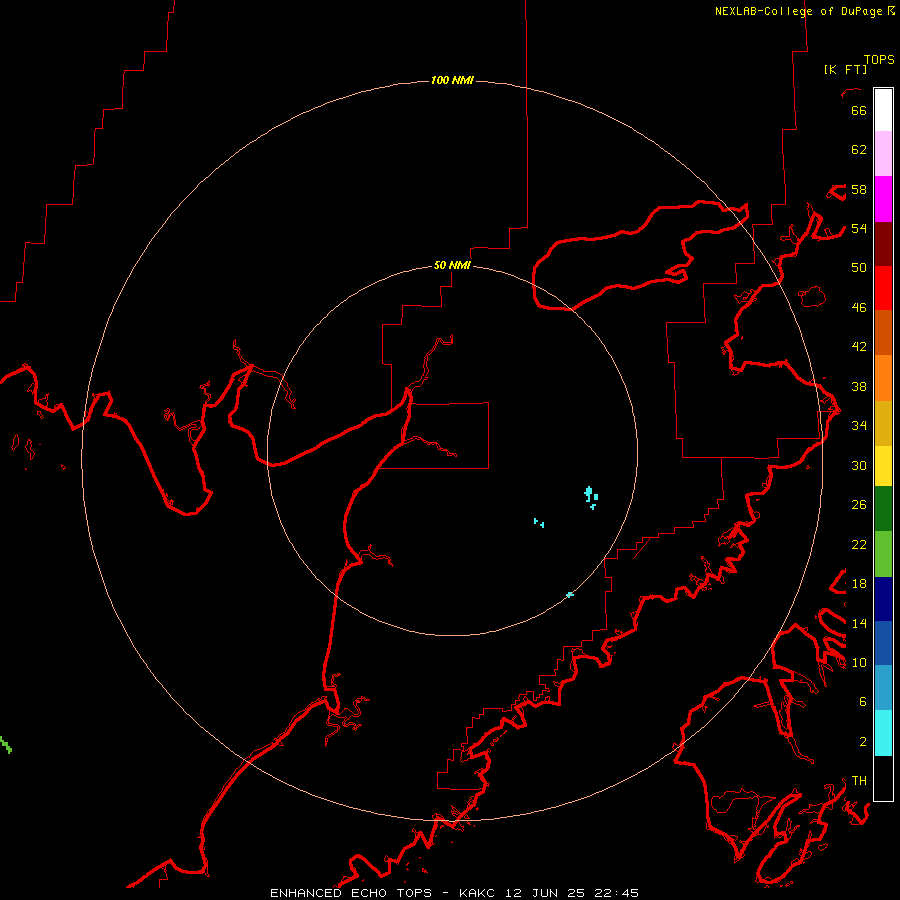The image size is (900, 900).
Task: Click the light green 22 kft band
Action: pos(883,554)
